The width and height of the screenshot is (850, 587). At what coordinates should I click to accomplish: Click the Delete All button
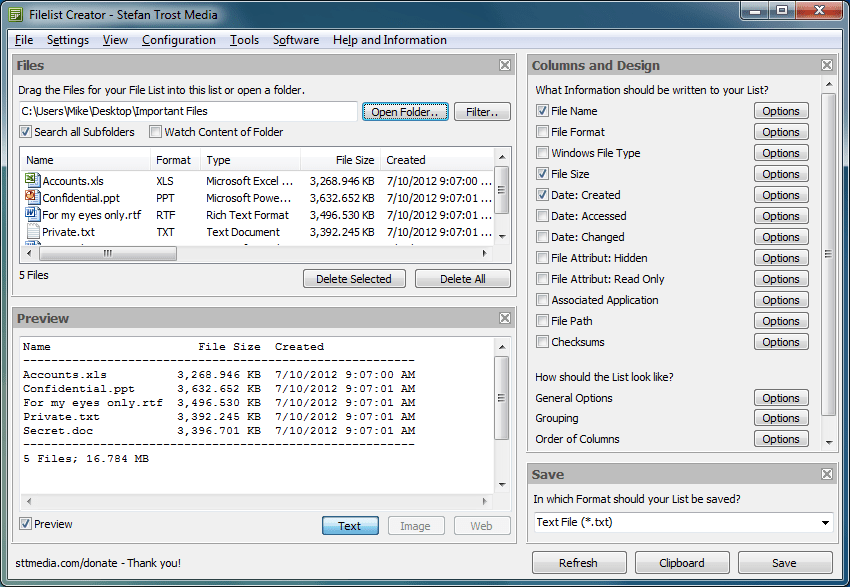coord(462,279)
